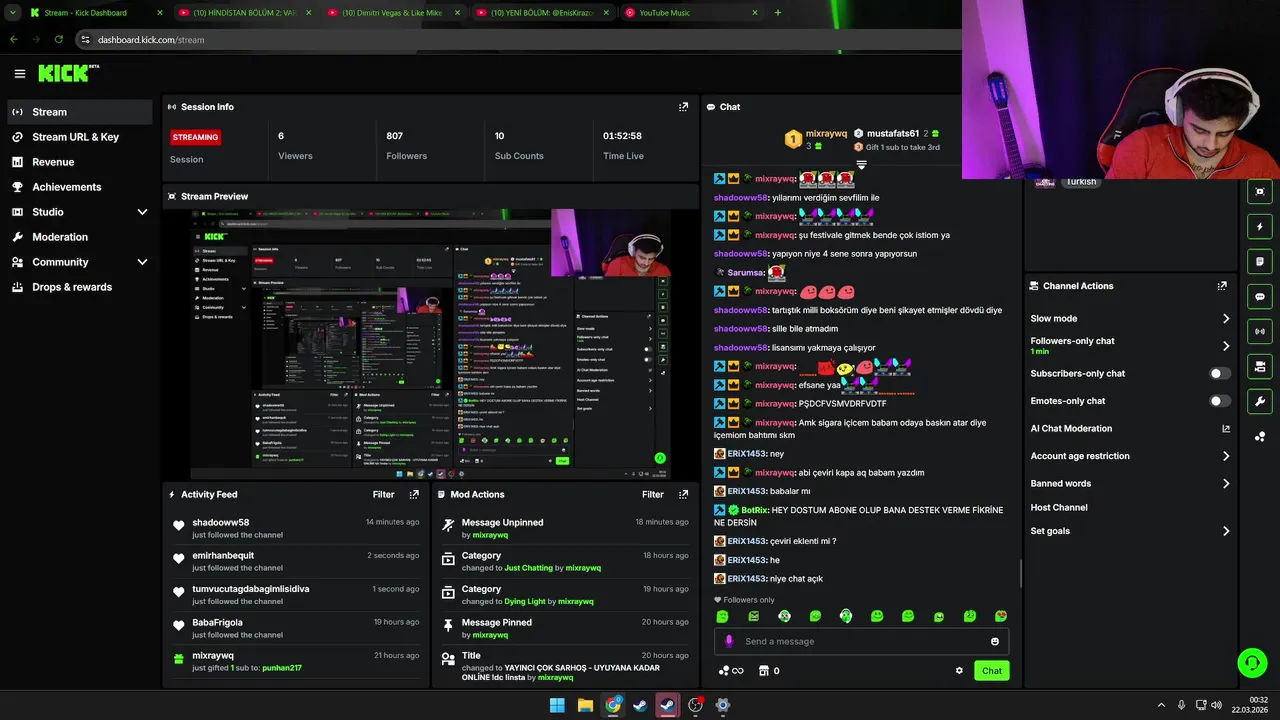This screenshot has height=720, width=1280.
Task: Click the Dying Light category link
Action: click(525, 602)
